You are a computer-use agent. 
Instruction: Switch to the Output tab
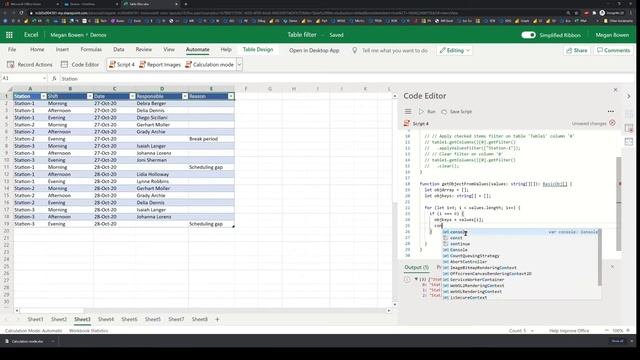[416, 267]
